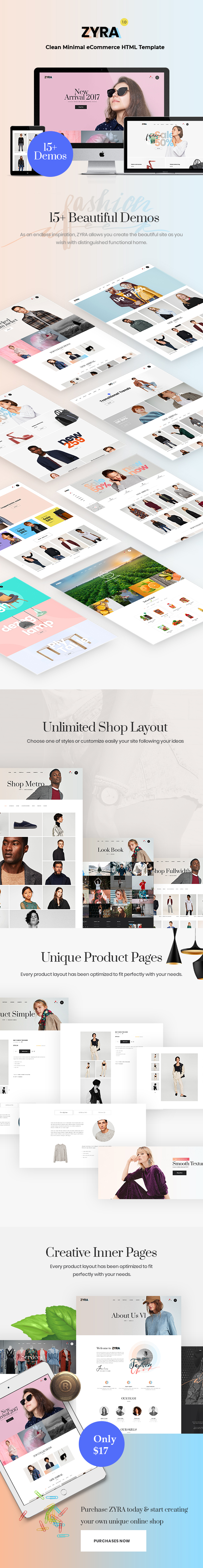Click the yellow 1.0 version badge
The width and height of the screenshot is (203, 1568).
coord(124,22)
